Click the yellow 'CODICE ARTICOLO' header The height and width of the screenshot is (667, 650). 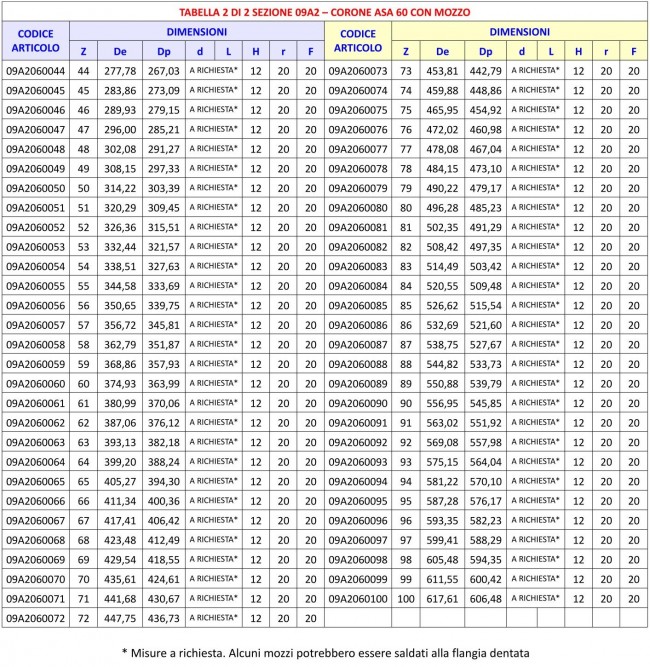coord(358,41)
